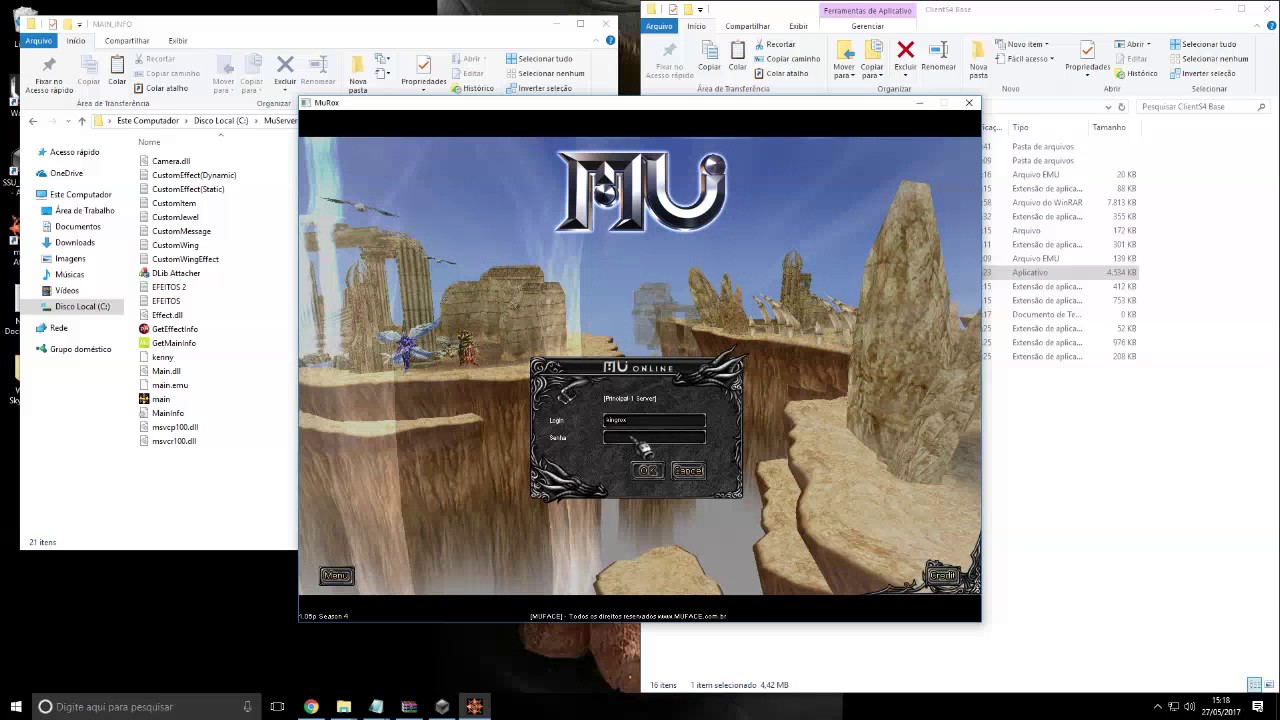The height and width of the screenshot is (720, 1280).
Task: Refresh the ClientS4 Base folder view
Action: click(x=1121, y=107)
